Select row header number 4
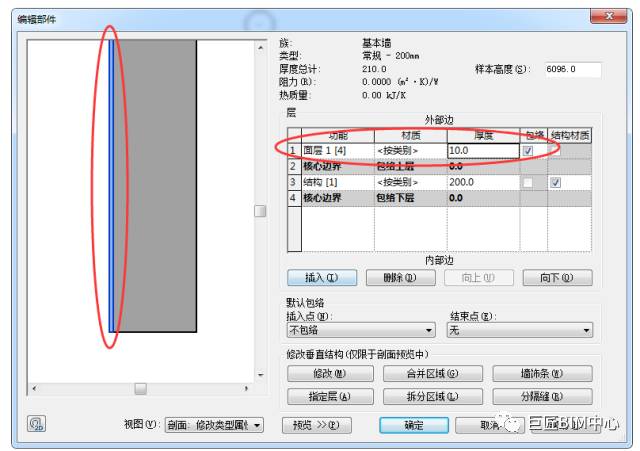 pos(294,198)
